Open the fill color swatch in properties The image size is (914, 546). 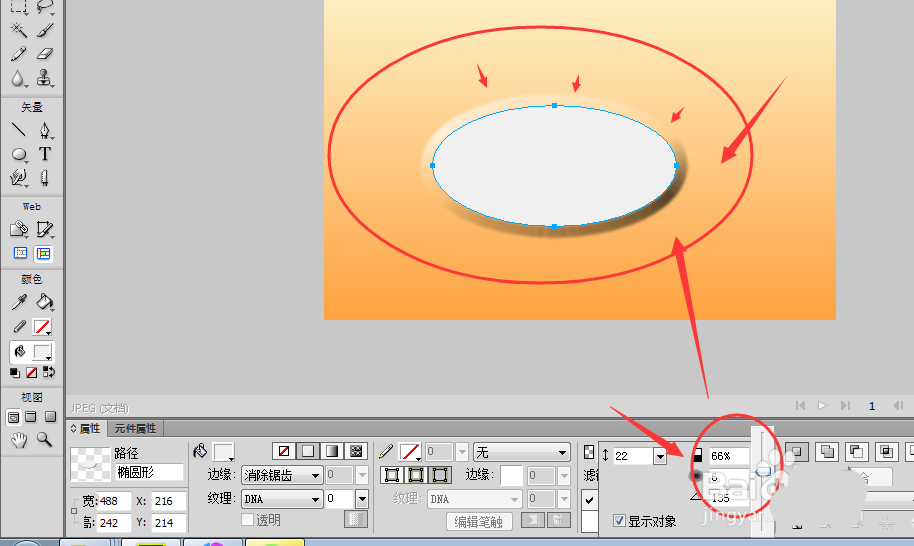(x=224, y=452)
